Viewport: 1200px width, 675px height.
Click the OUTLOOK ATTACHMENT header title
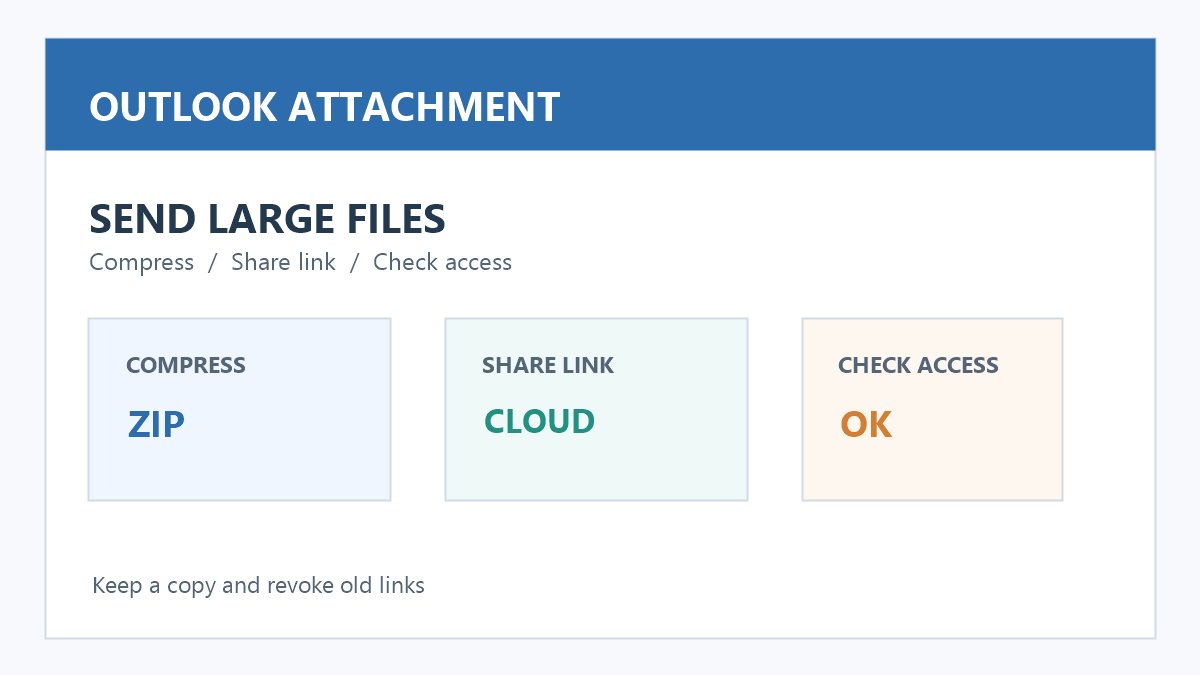[324, 106]
